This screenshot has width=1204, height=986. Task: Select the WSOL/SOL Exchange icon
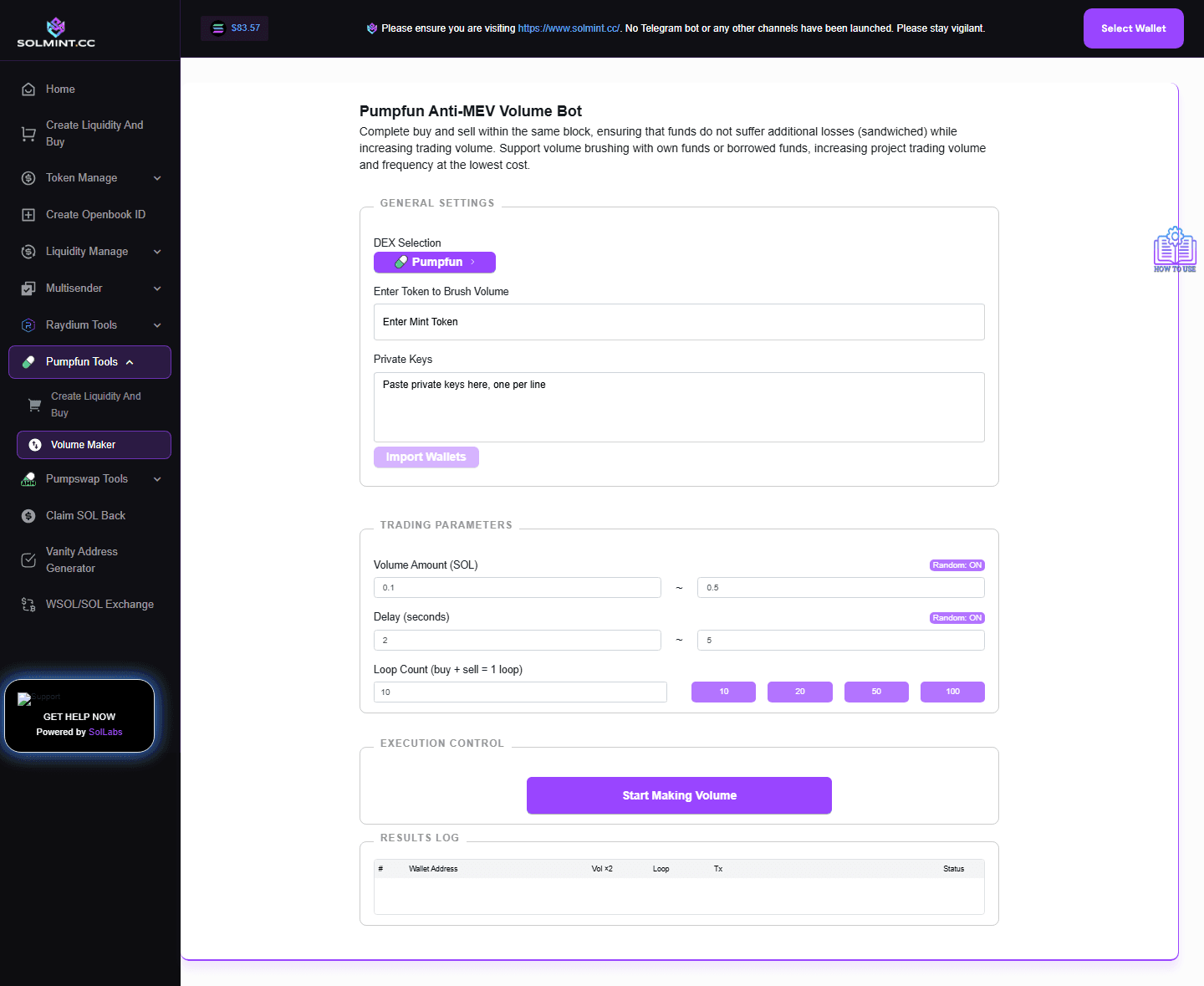(x=28, y=604)
